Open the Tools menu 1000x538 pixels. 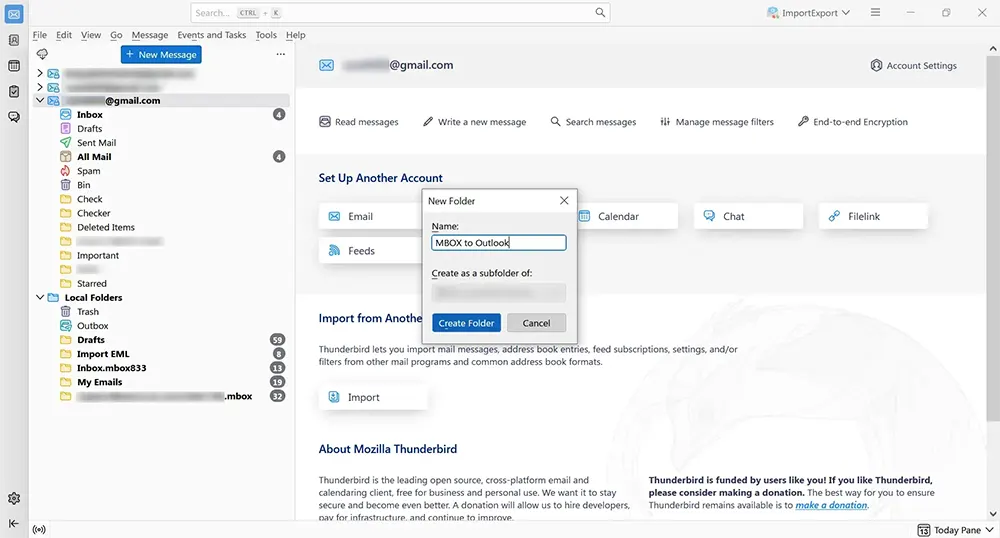(266, 35)
